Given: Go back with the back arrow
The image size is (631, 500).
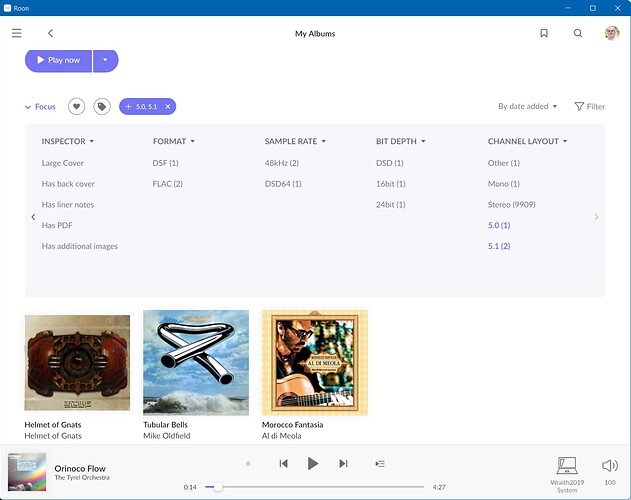Looking at the screenshot, I should tap(50, 33).
